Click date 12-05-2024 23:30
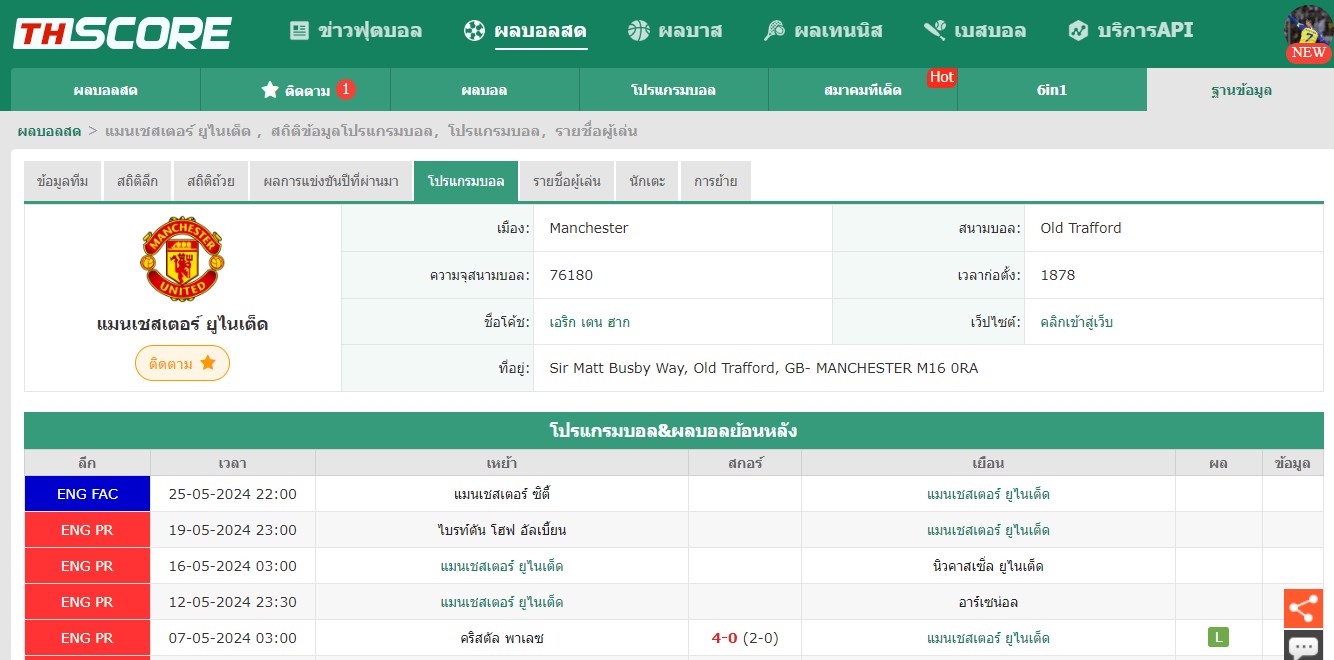This screenshot has width=1334, height=660. point(233,602)
